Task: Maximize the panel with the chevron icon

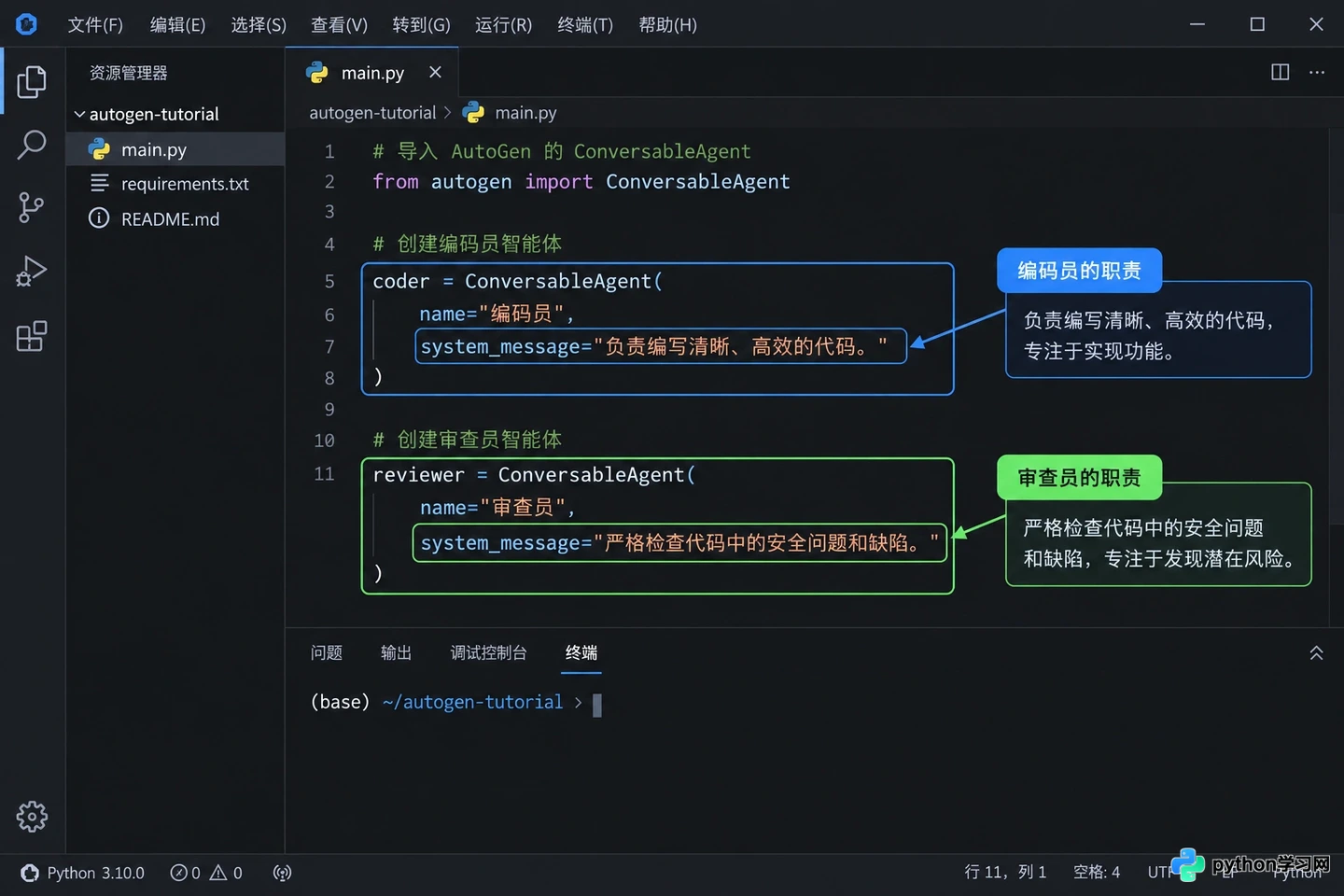Action: [1316, 653]
